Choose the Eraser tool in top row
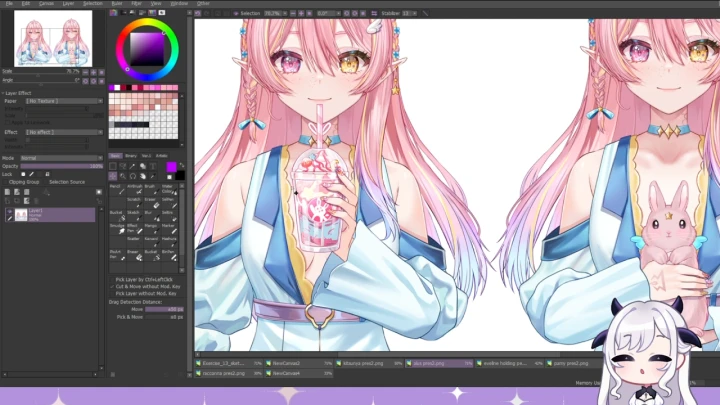 [151, 202]
